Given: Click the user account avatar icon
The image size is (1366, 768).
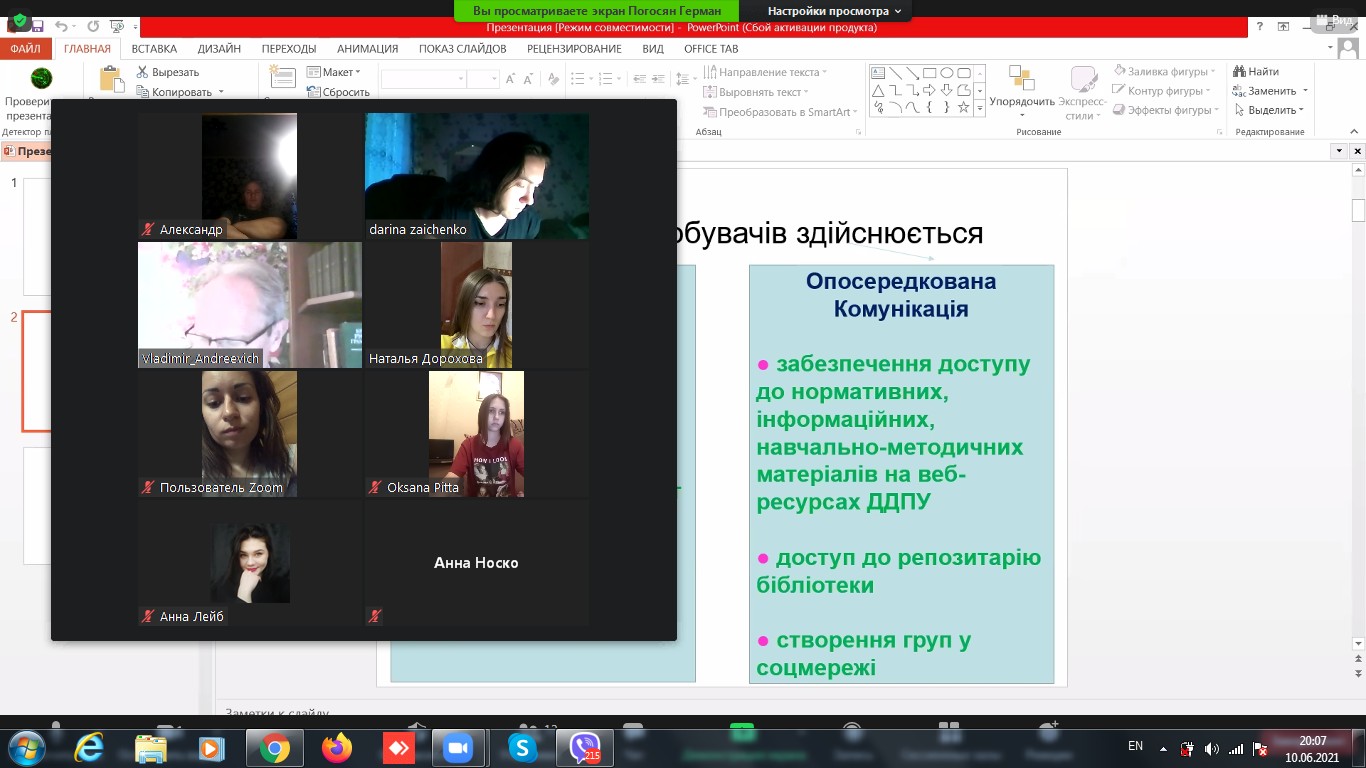Looking at the screenshot, I should pyautogui.click(x=1346, y=47).
